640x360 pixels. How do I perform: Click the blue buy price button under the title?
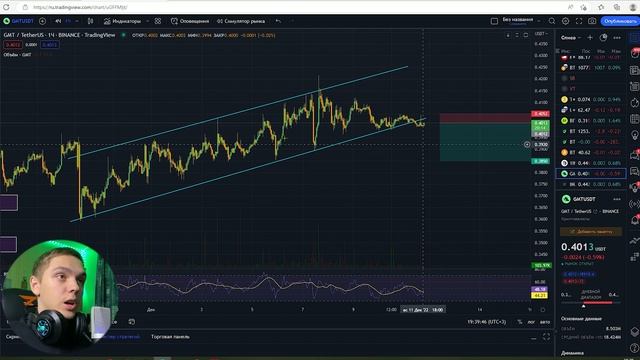click(x=49, y=44)
